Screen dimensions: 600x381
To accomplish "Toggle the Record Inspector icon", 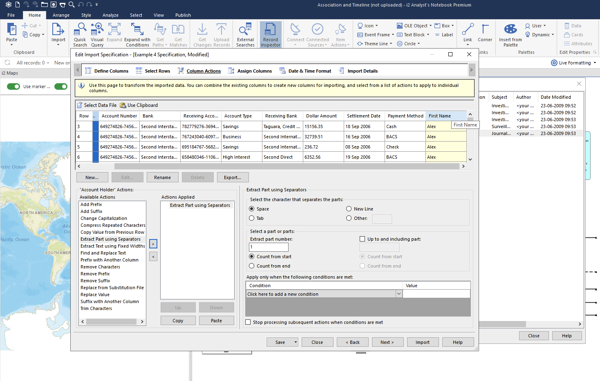I will pos(270,29).
